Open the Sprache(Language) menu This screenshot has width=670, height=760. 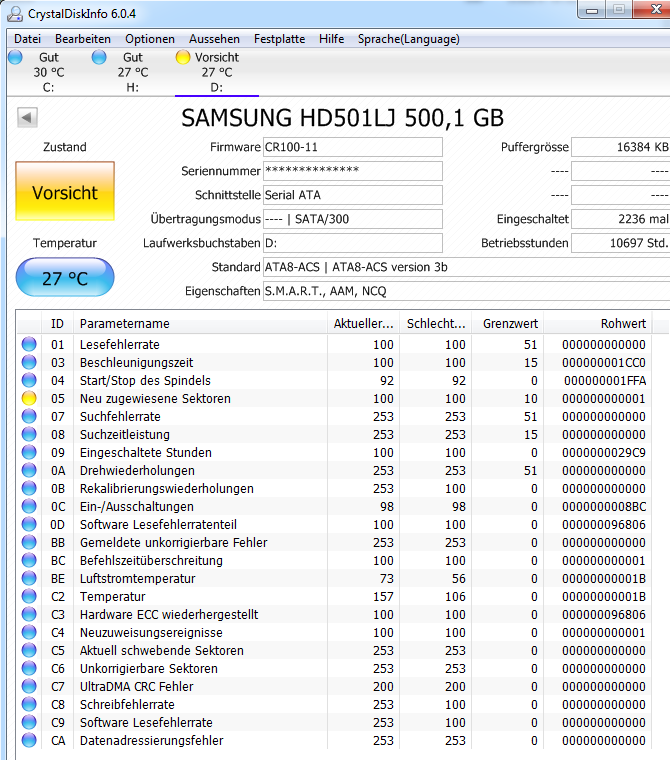(x=409, y=39)
